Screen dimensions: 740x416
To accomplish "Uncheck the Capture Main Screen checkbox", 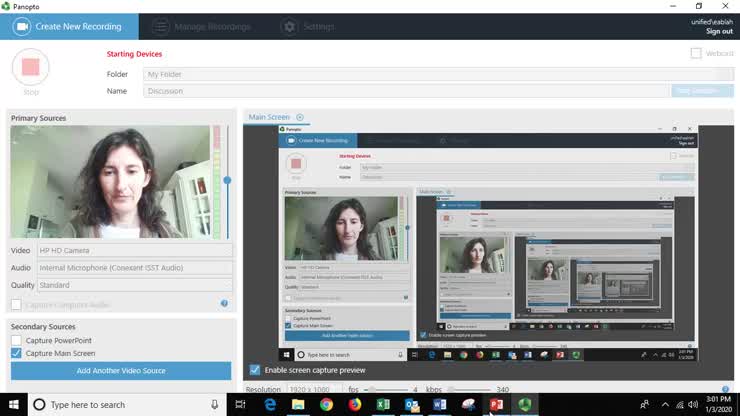I will 16,353.
